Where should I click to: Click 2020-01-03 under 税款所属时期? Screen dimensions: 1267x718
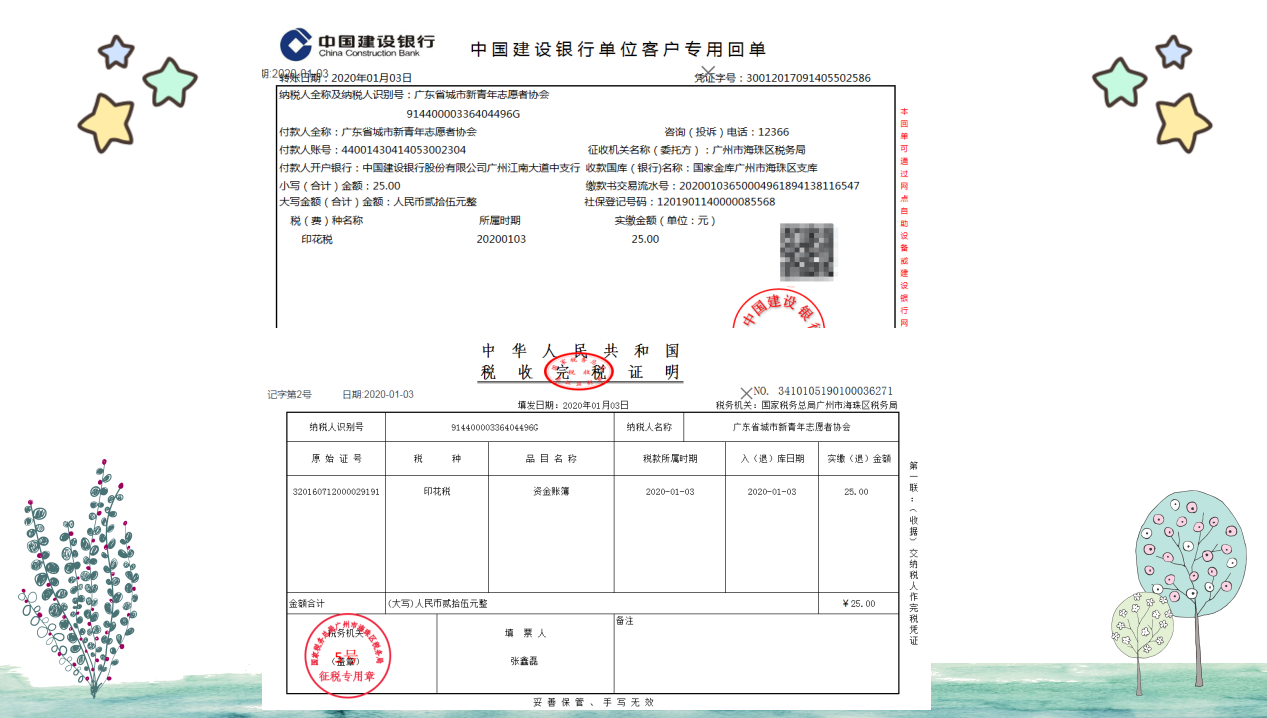point(670,492)
